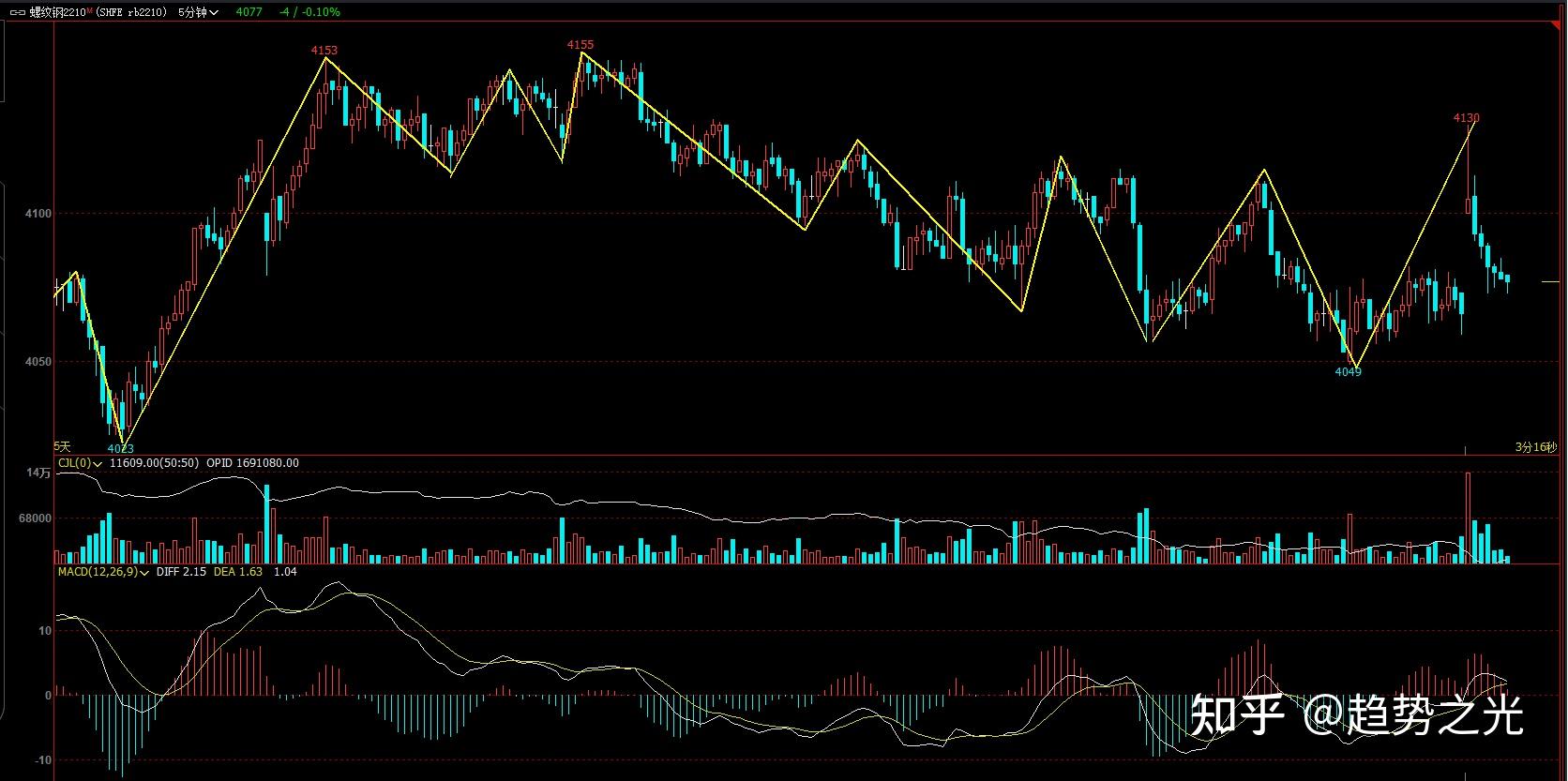Click the link icon beside 螺纹钢2210
Viewport: 1568px width, 781px height.
(x=18, y=12)
